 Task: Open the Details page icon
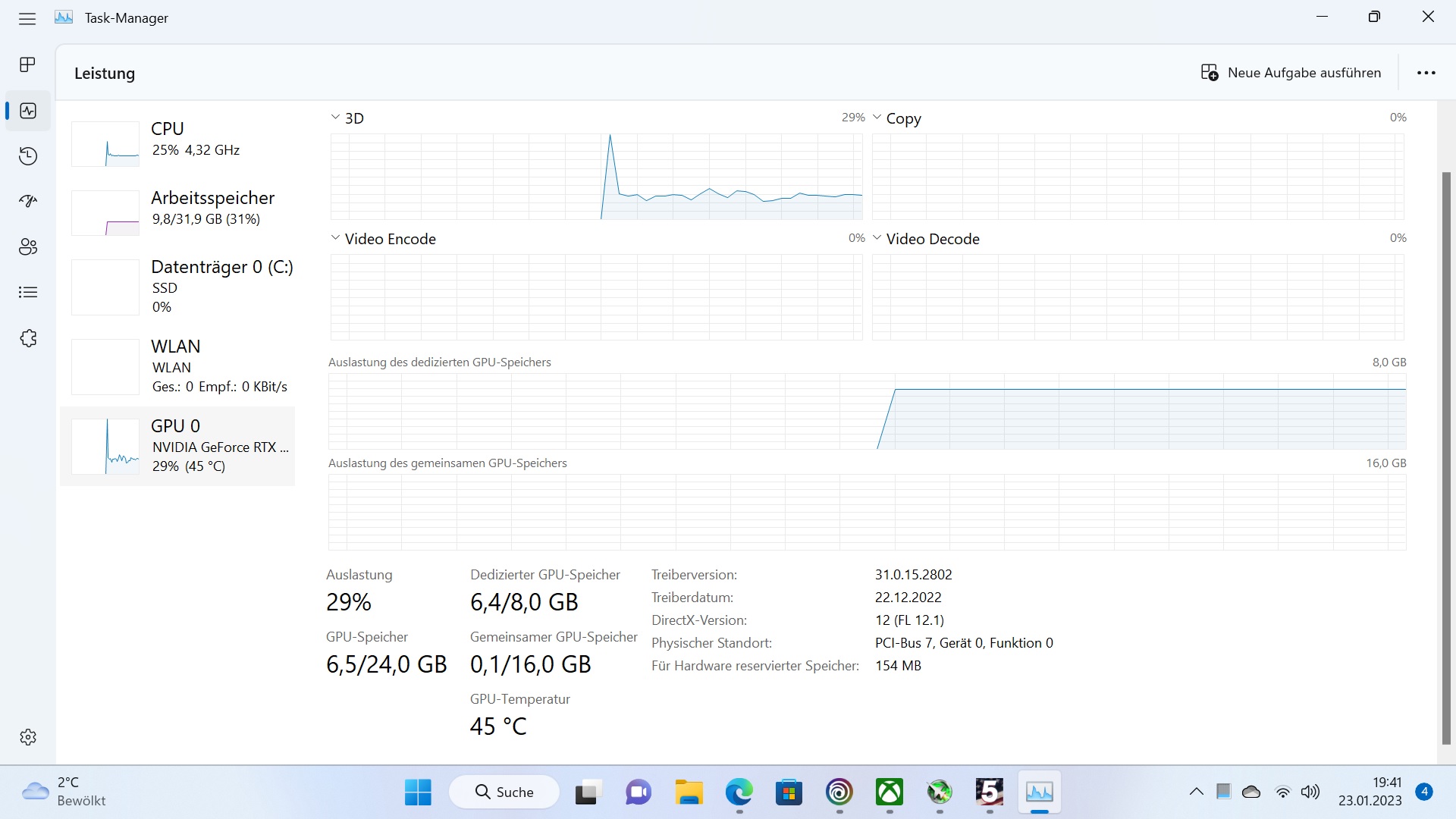point(28,292)
